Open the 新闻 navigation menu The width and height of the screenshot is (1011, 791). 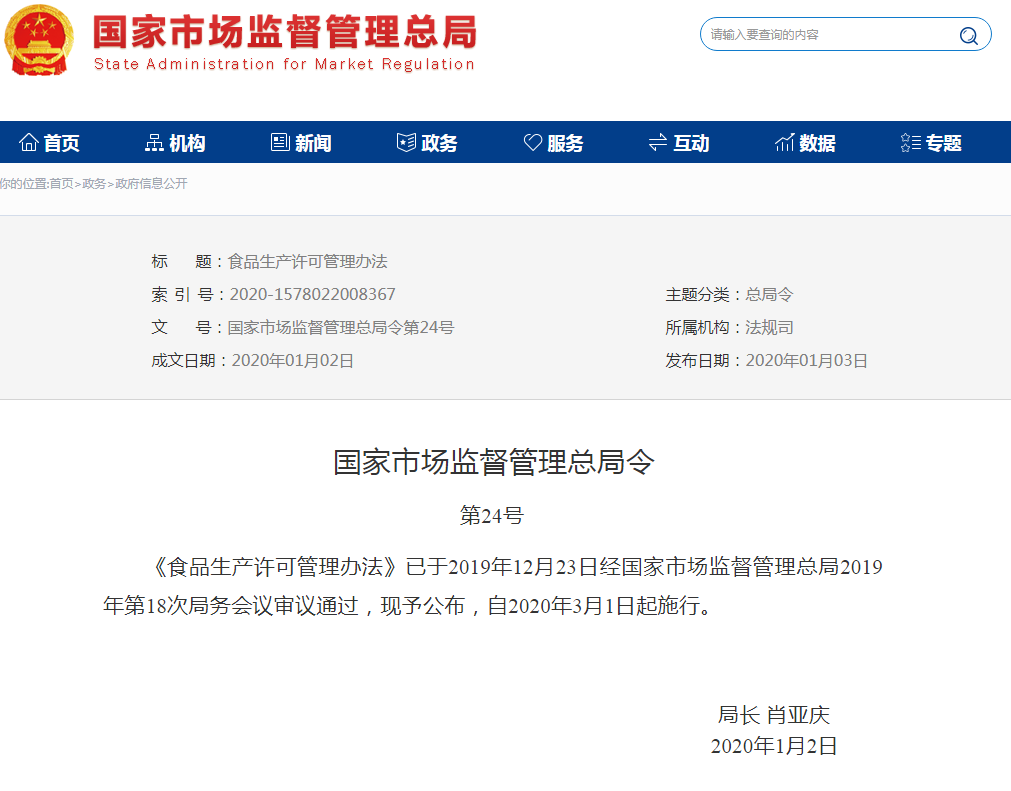point(313,142)
